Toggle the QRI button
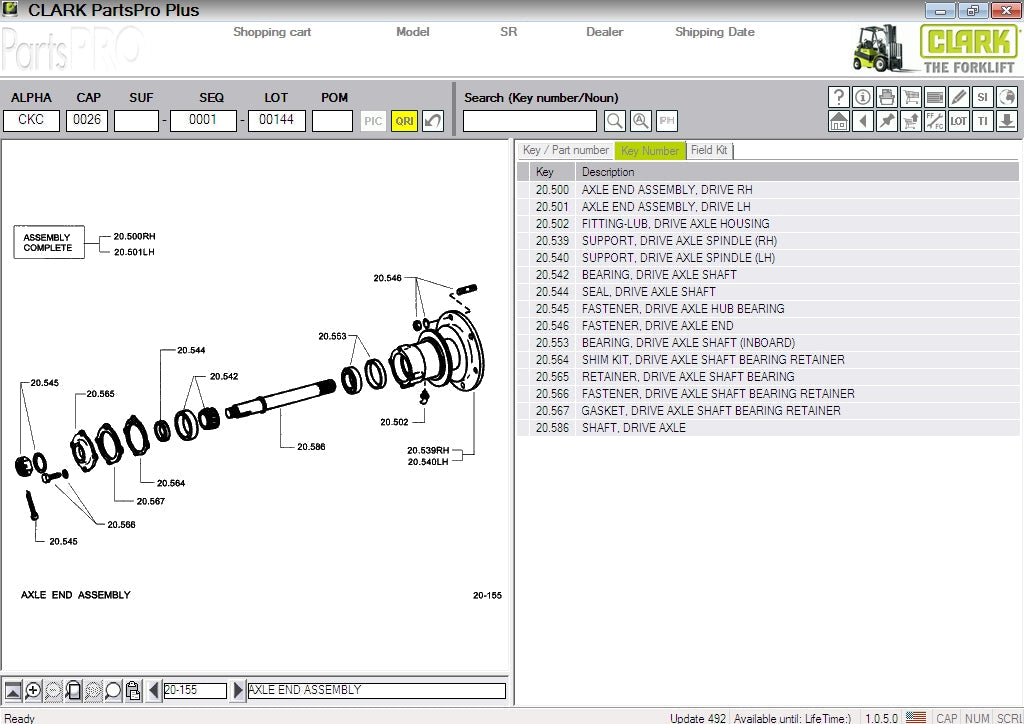Image resolution: width=1024 pixels, height=724 pixels. click(x=404, y=120)
